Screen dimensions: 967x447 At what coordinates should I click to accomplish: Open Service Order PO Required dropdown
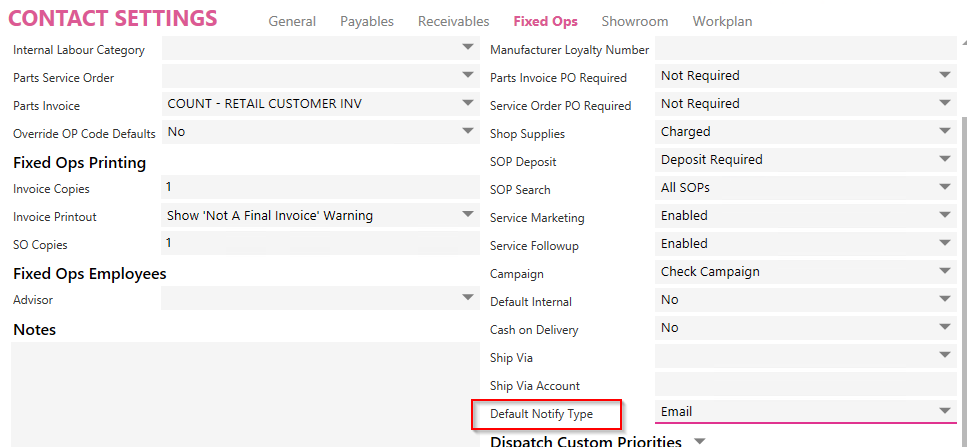(805, 104)
